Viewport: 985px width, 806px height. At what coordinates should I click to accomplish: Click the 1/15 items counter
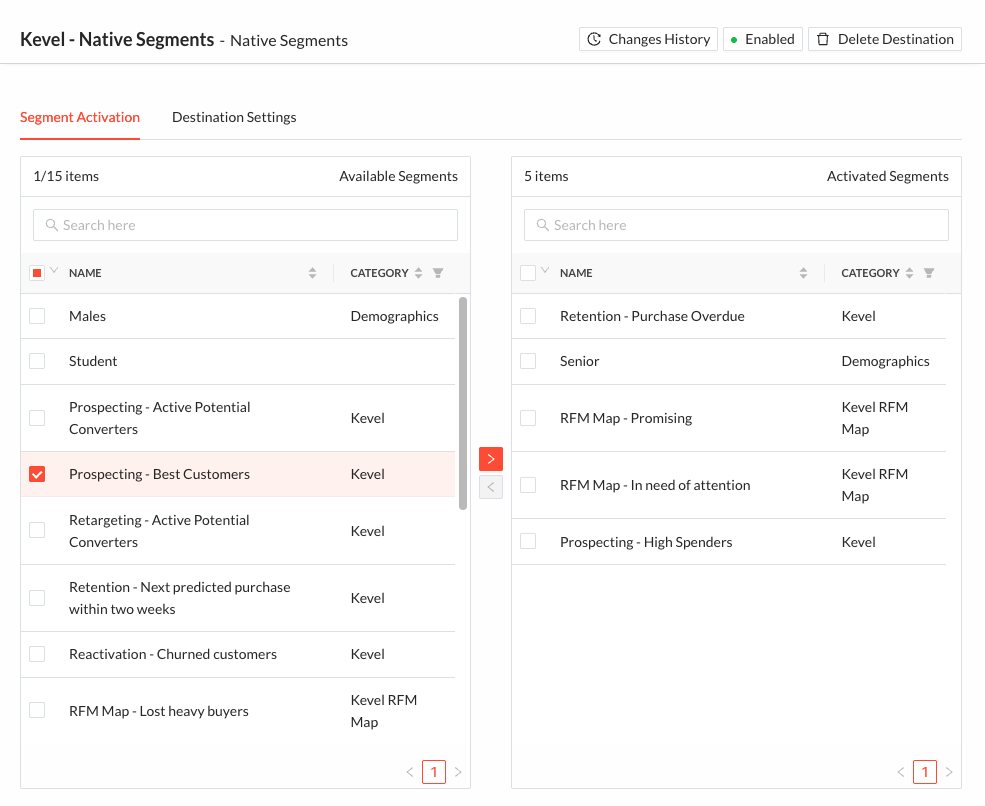click(x=66, y=177)
